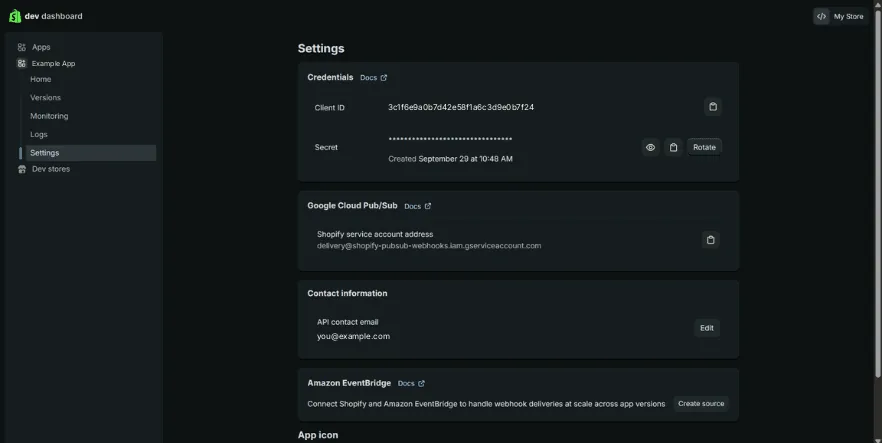Copy the Shopify service account address
The image size is (882, 443).
[710, 240]
